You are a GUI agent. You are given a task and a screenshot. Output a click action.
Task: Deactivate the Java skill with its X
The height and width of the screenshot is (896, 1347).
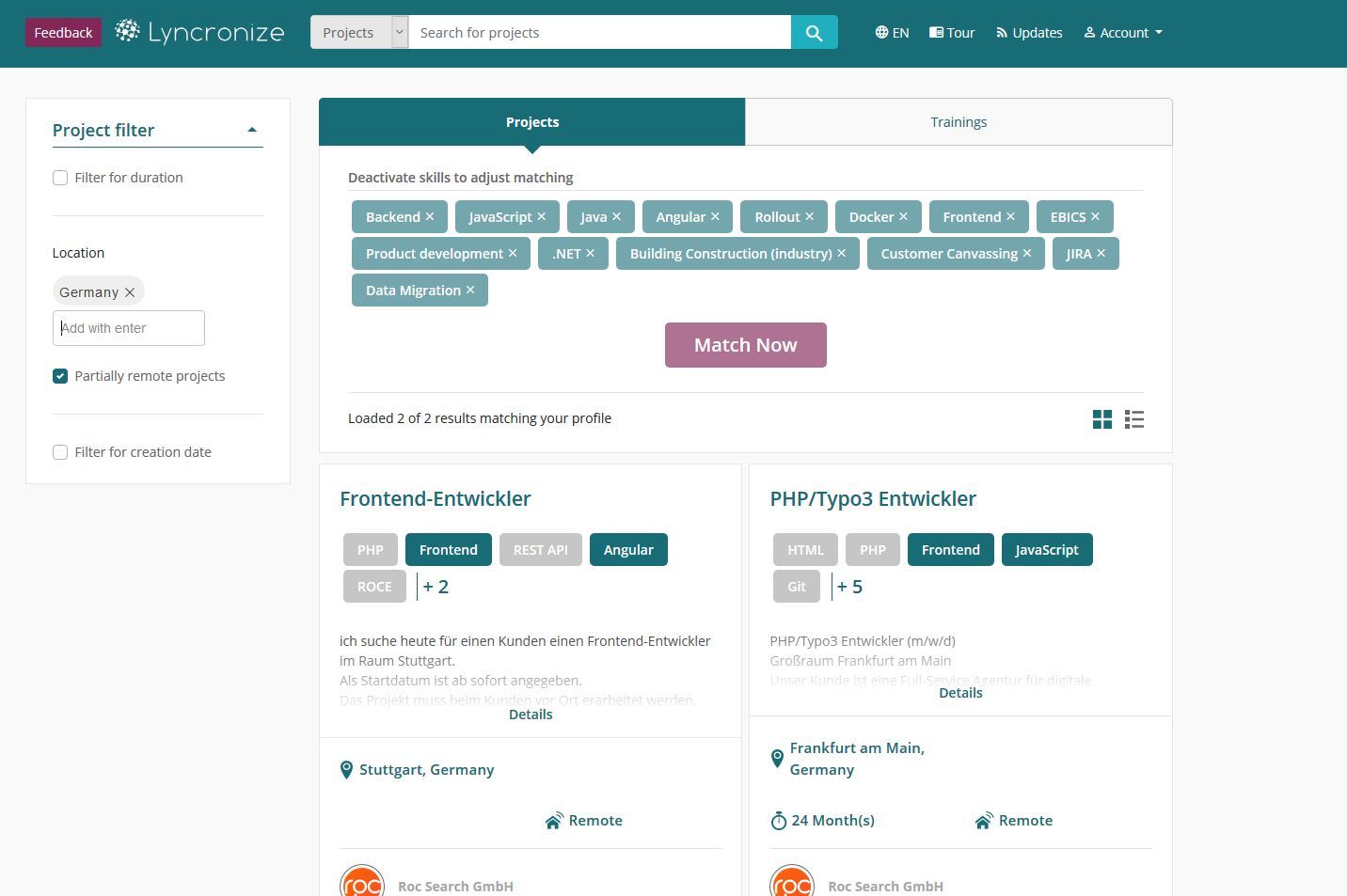click(x=617, y=216)
